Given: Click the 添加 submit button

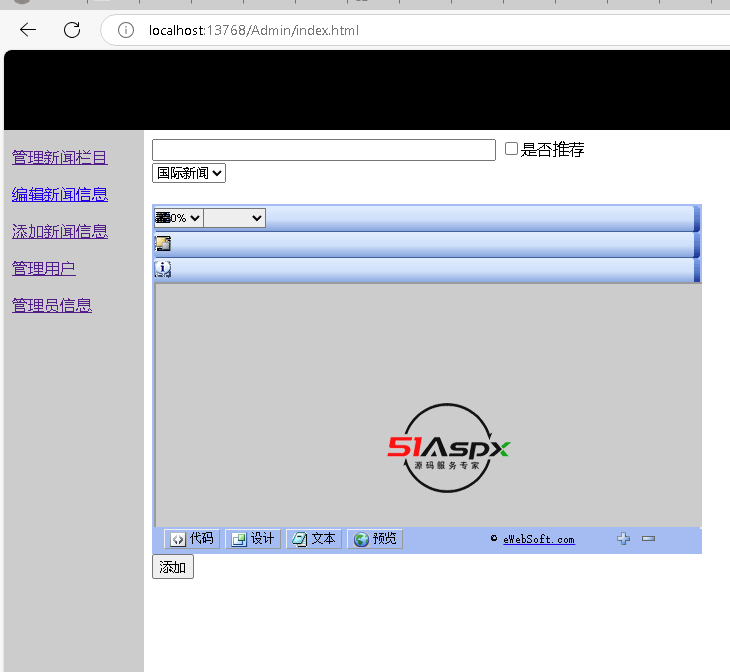Looking at the screenshot, I should click(x=172, y=567).
